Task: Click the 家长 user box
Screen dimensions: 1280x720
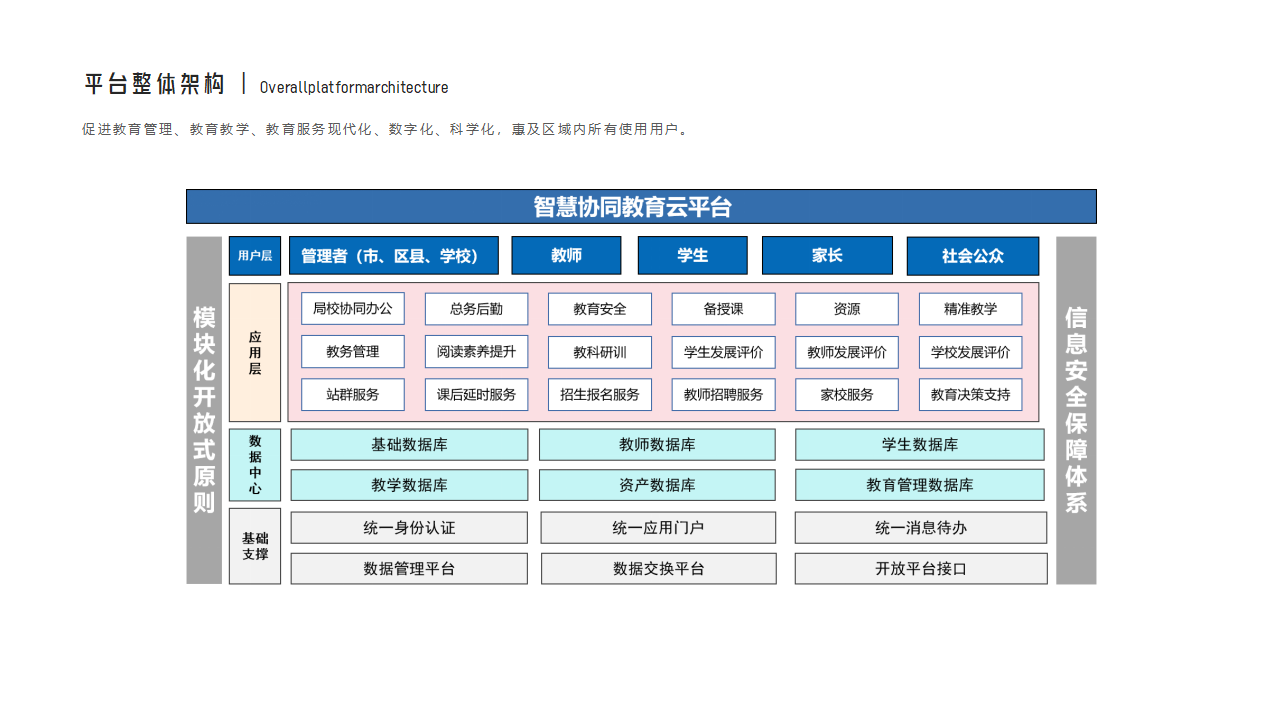Action: tap(827, 256)
